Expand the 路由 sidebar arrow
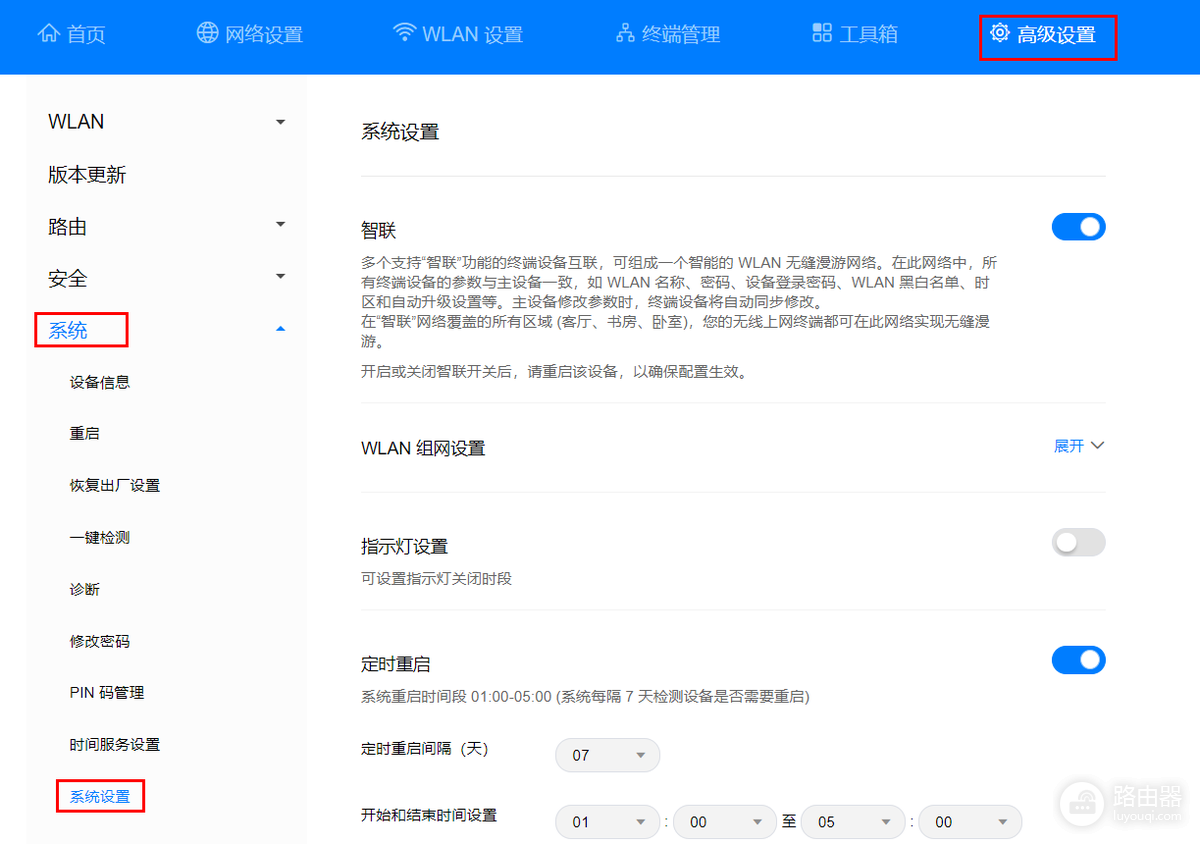Image resolution: width=1200 pixels, height=844 pixels. click(280, 224)
